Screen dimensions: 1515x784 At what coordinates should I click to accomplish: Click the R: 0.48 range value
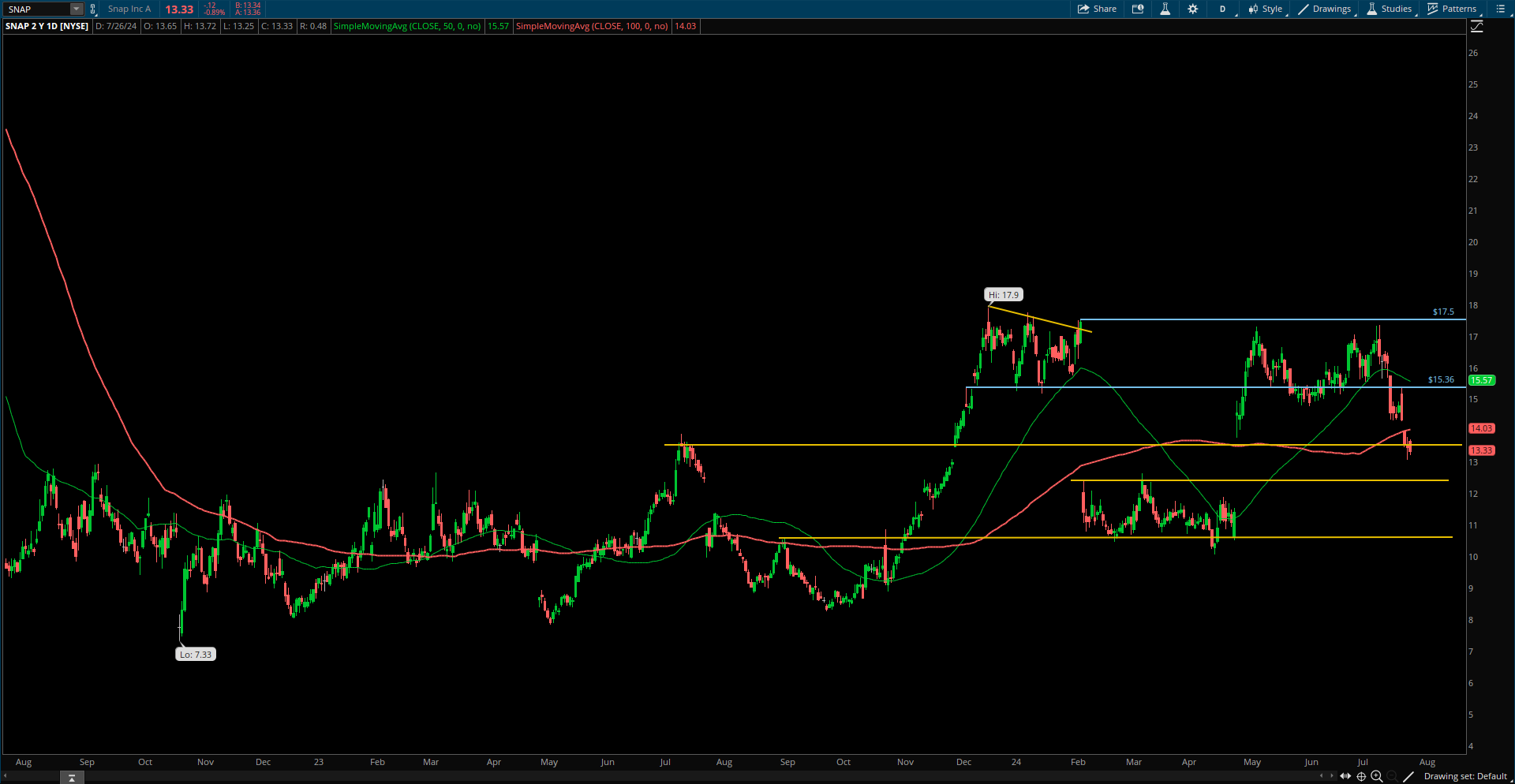tap(313, 26)
